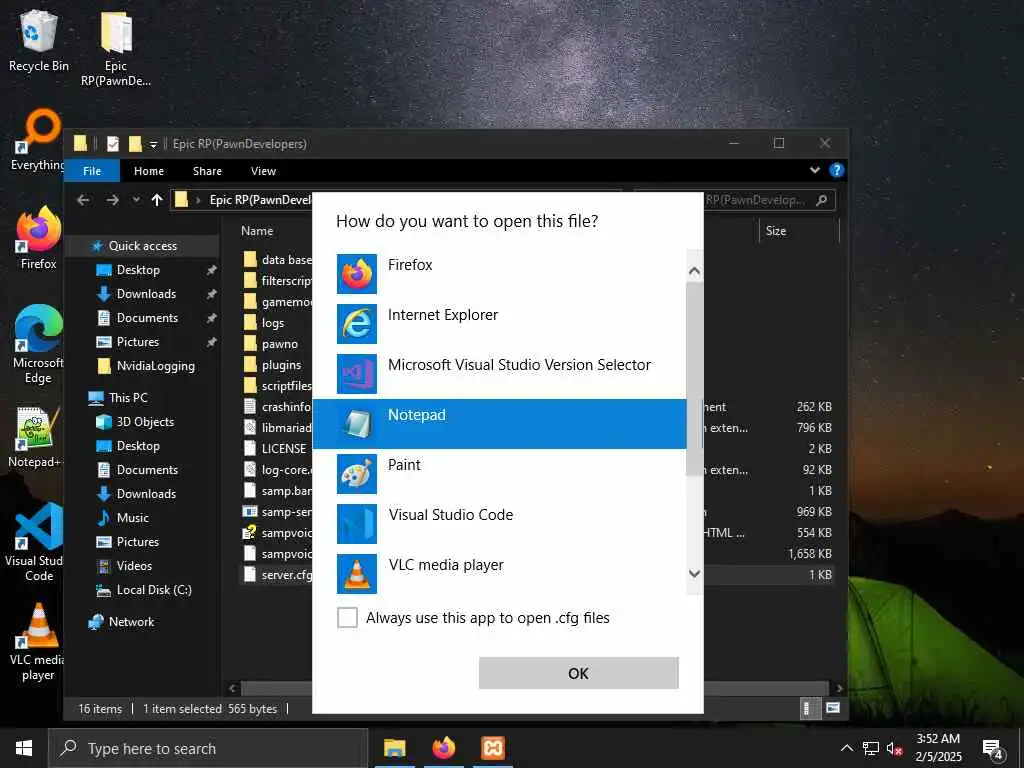Select the pawno folder
This screenshot has width=1024, height=768.
(x=280, y=344)
